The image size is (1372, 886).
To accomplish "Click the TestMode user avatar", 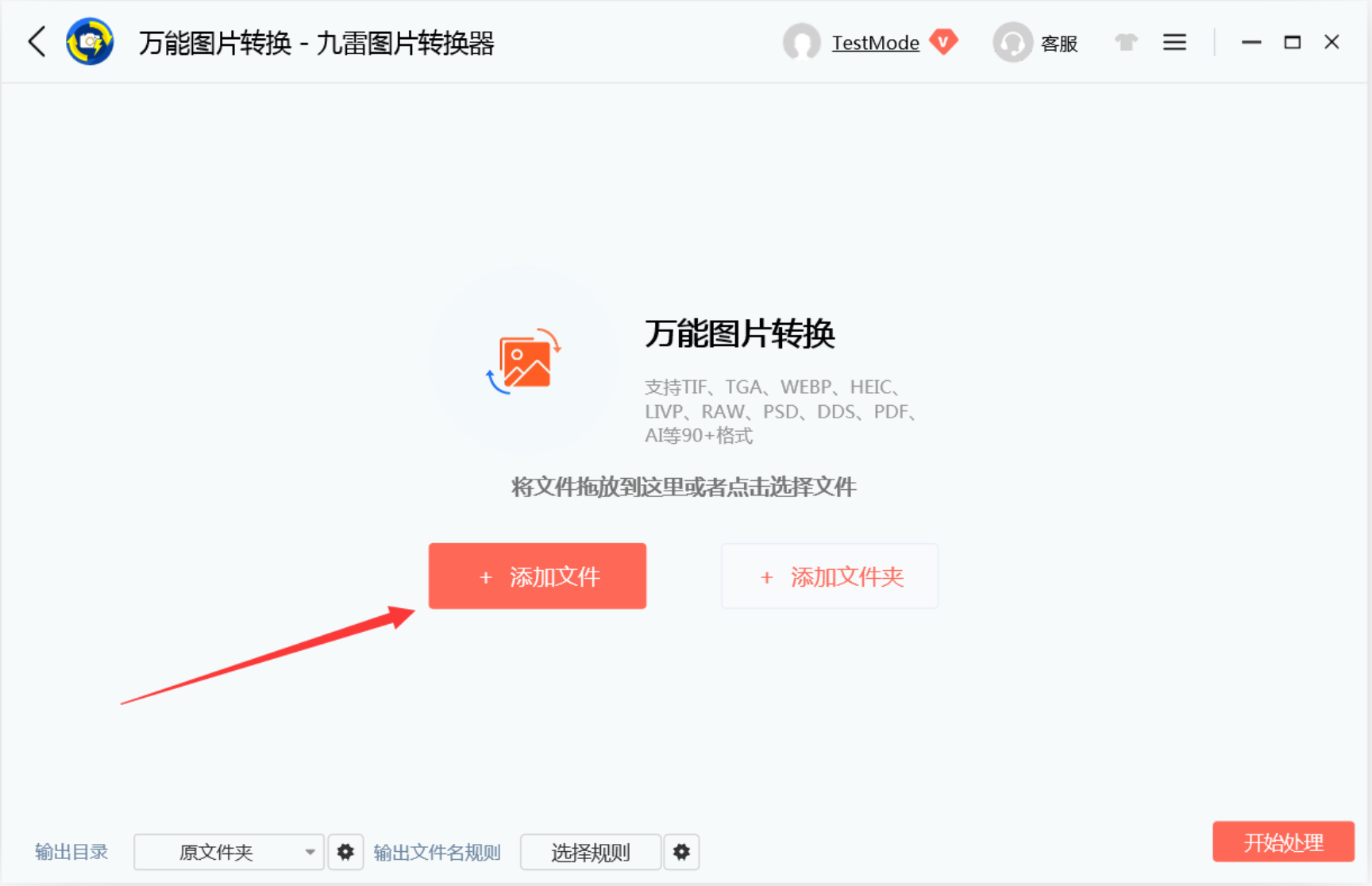I will point(802,42).
